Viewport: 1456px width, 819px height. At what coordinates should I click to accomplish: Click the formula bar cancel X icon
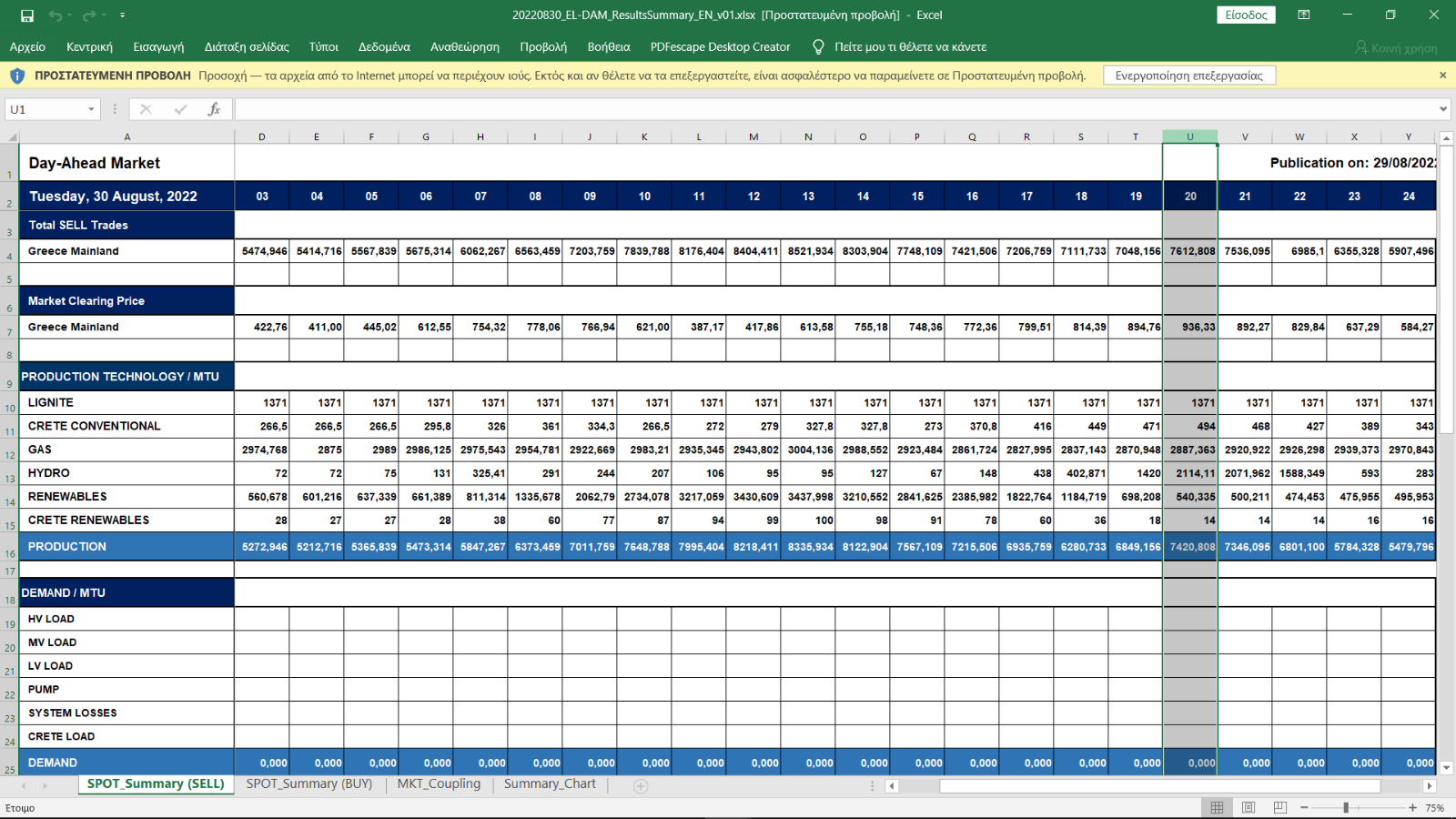146,109
